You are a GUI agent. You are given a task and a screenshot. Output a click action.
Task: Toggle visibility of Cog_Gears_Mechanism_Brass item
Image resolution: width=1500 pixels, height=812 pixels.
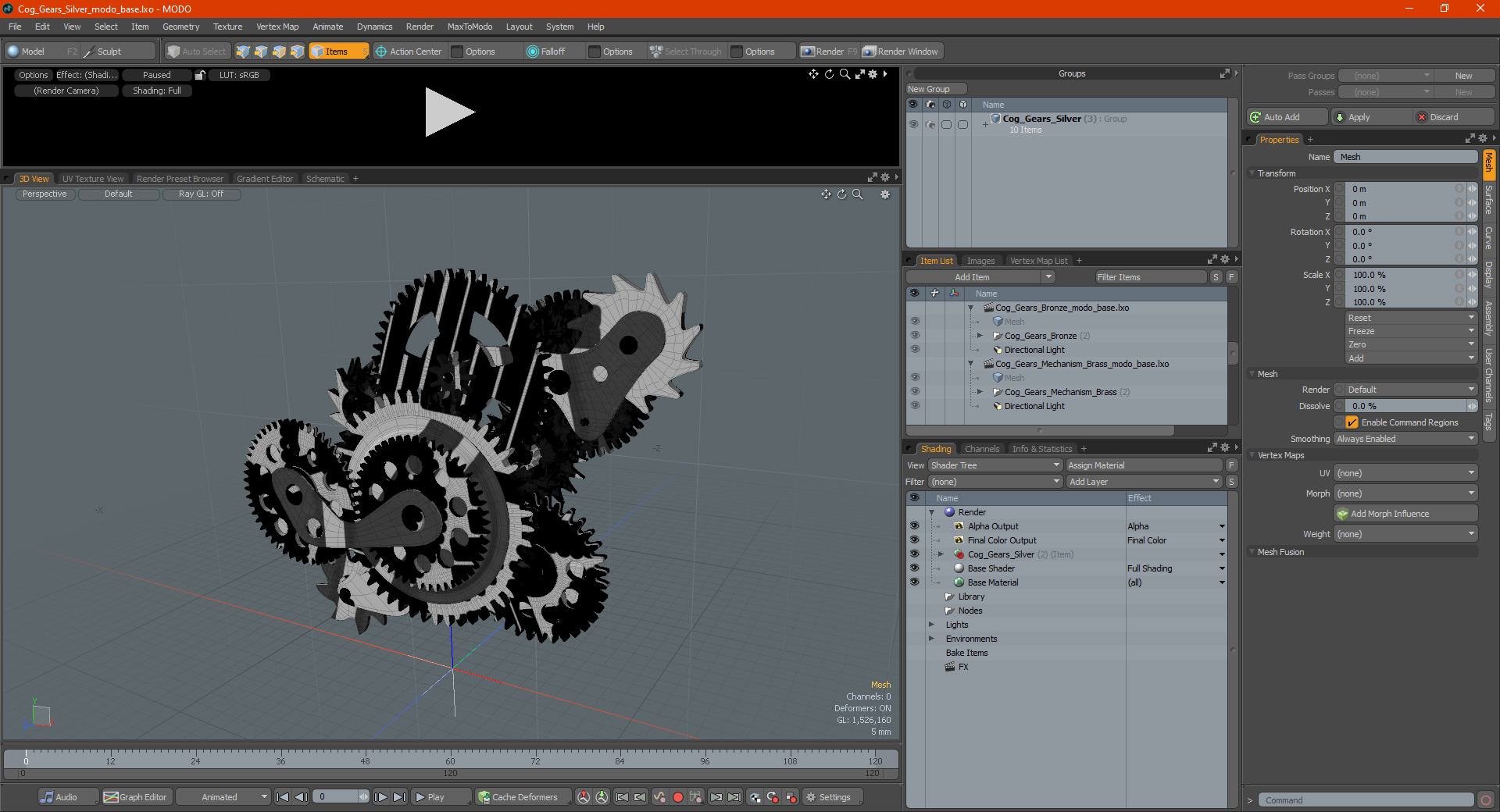coord(914,392)
